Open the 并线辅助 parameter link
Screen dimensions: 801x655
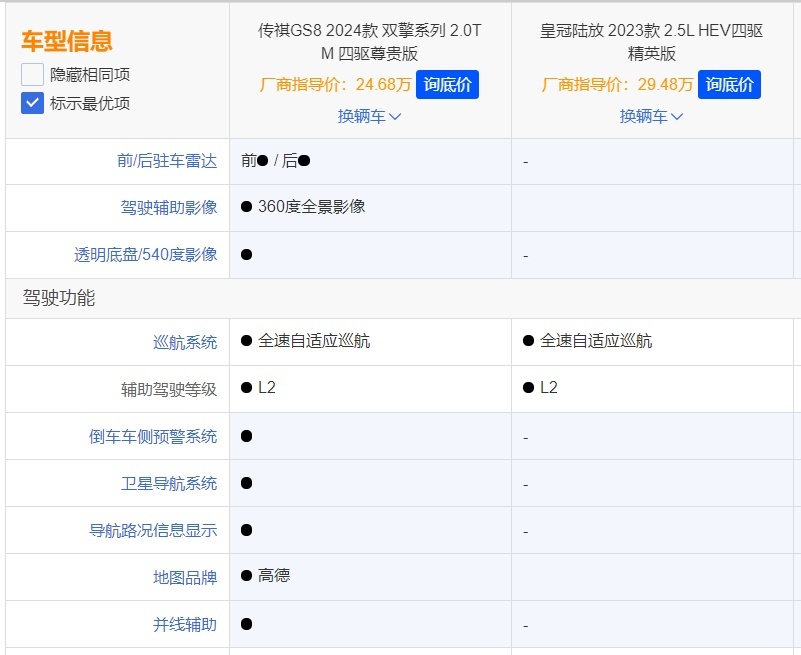(185, 624)
